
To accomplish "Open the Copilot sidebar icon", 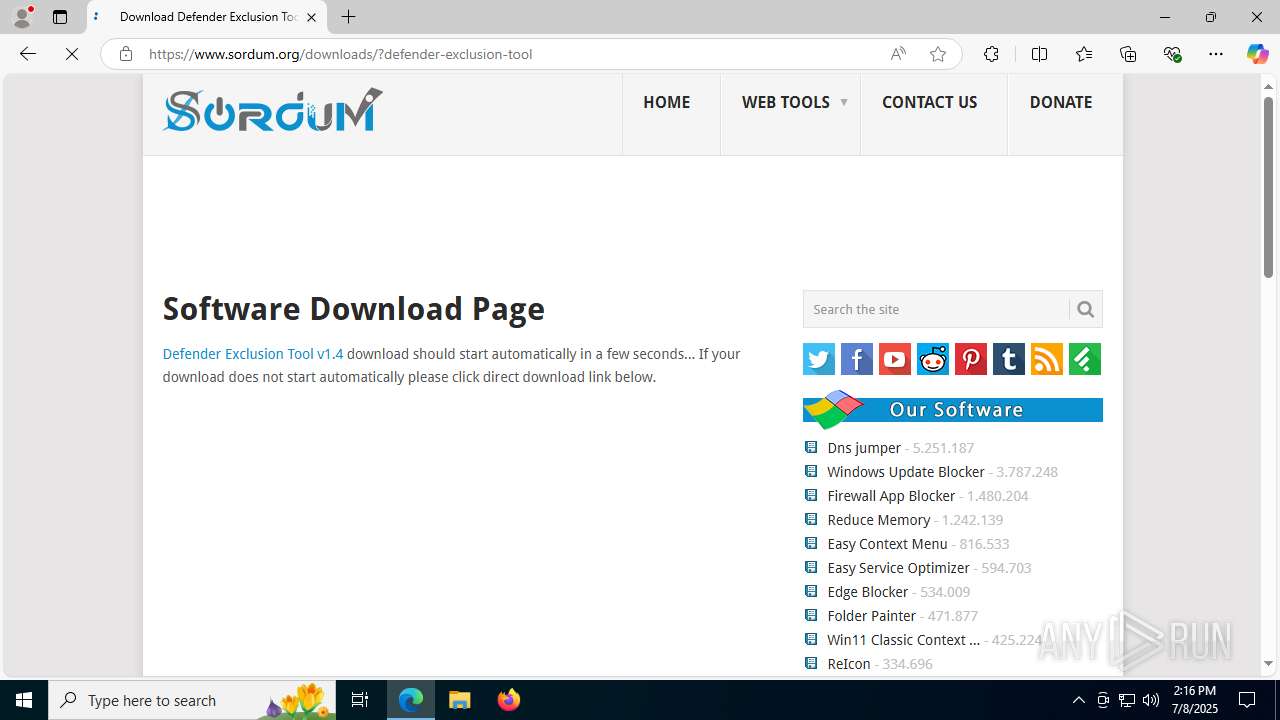I will pos(1257,54).
